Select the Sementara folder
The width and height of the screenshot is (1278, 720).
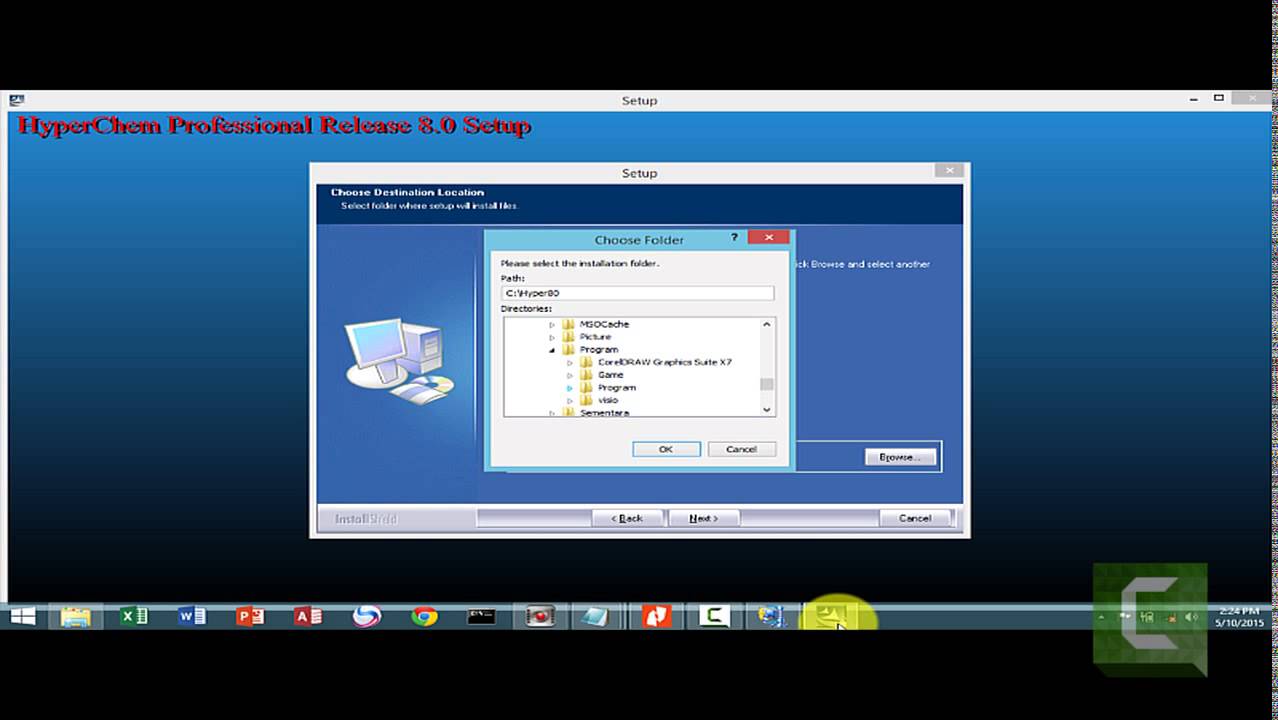click(x=604, y=412)
